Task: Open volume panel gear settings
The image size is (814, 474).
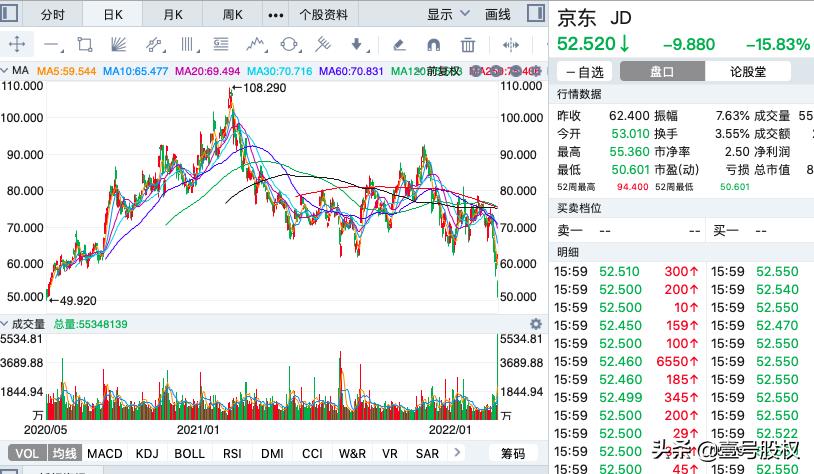Action: pyautogui.click(x=535, y=324)
